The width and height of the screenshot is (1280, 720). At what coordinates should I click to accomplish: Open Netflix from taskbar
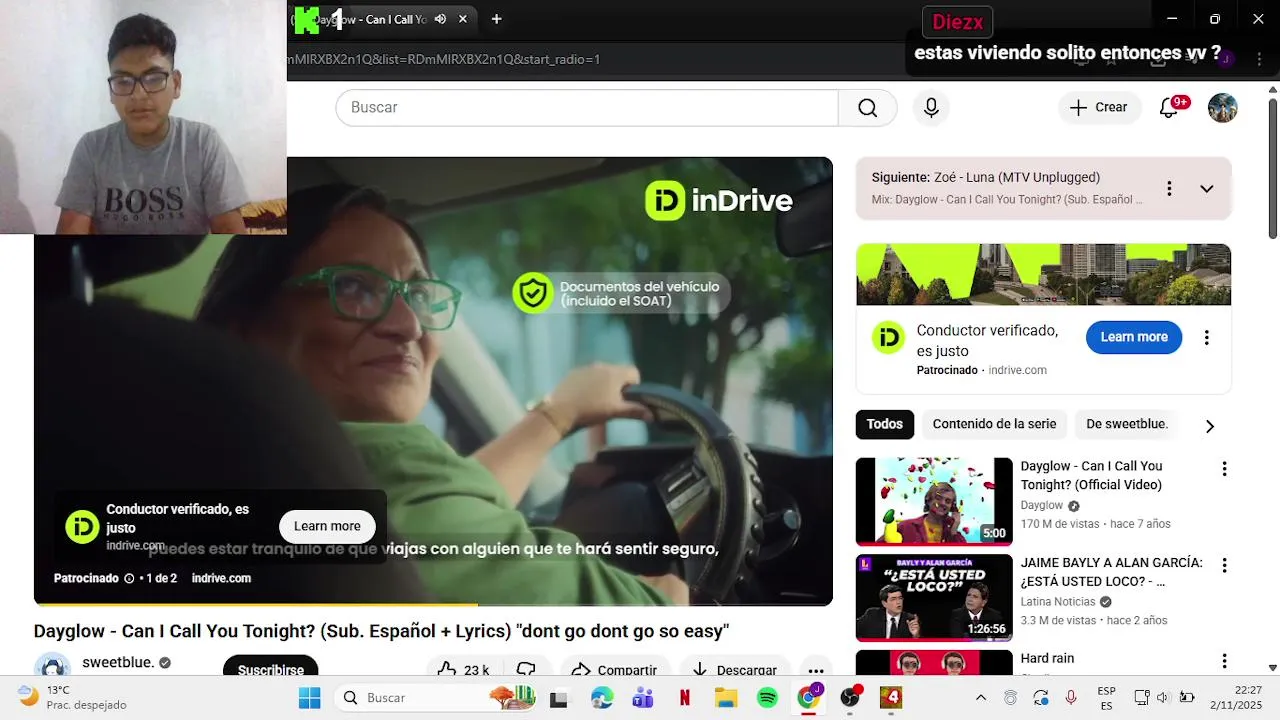coord(684,697)
